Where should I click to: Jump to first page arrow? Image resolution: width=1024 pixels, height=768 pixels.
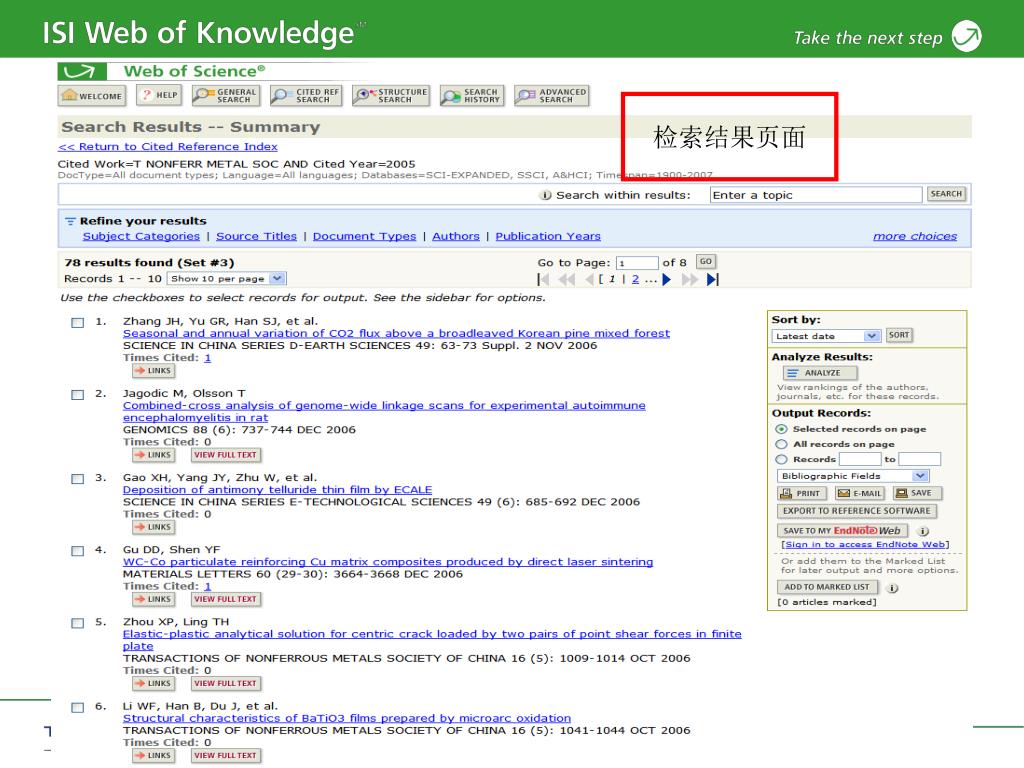tap(543, 280)
